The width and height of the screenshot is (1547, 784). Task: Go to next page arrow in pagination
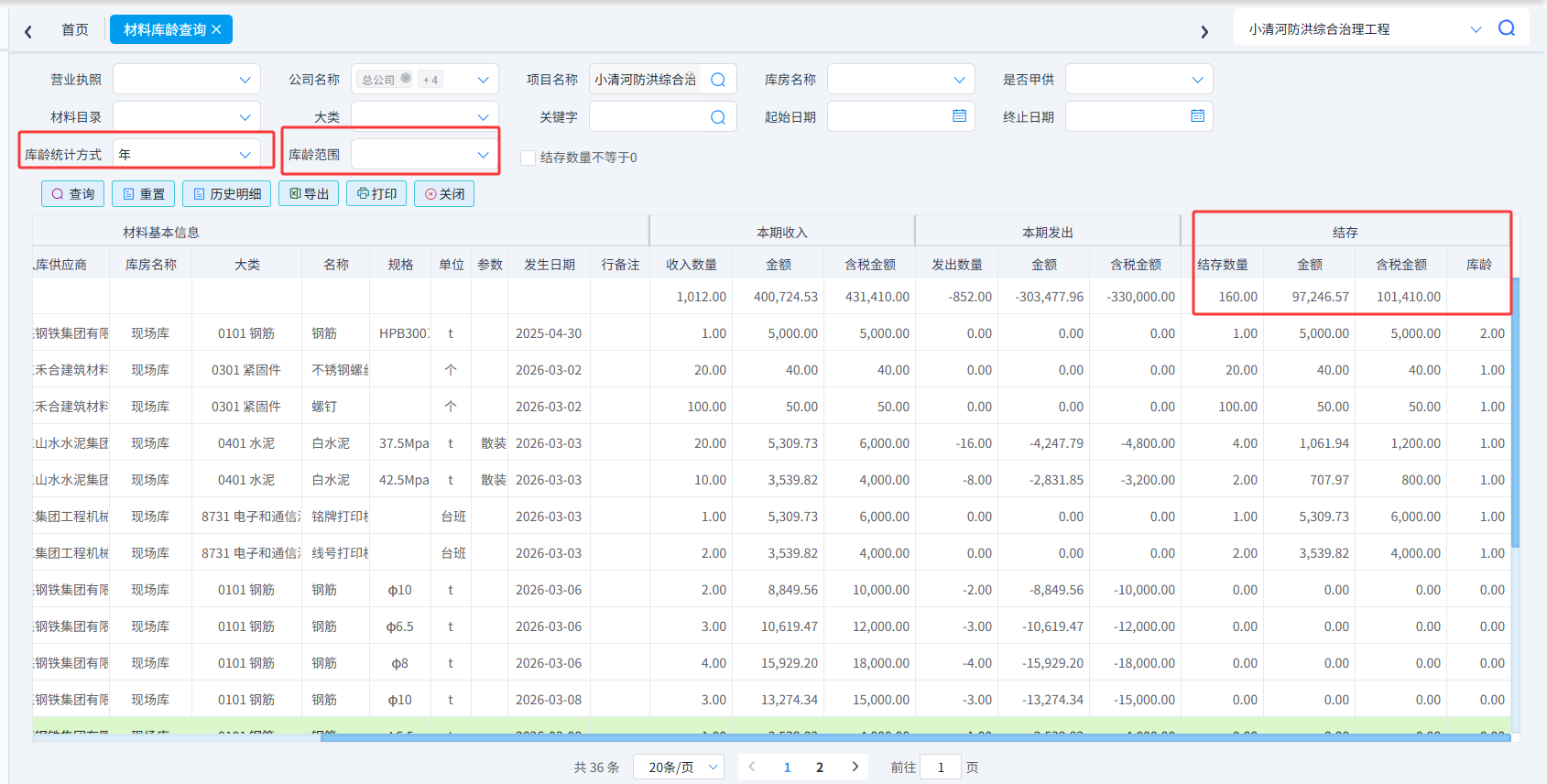[855, 767]
